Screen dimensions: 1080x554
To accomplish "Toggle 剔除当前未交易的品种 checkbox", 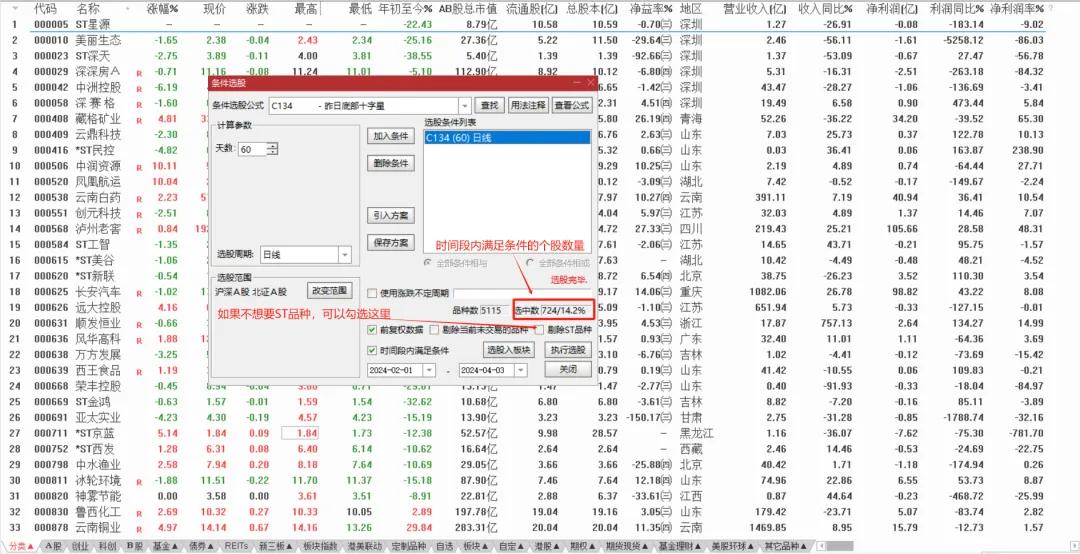I will coord(434,330).
